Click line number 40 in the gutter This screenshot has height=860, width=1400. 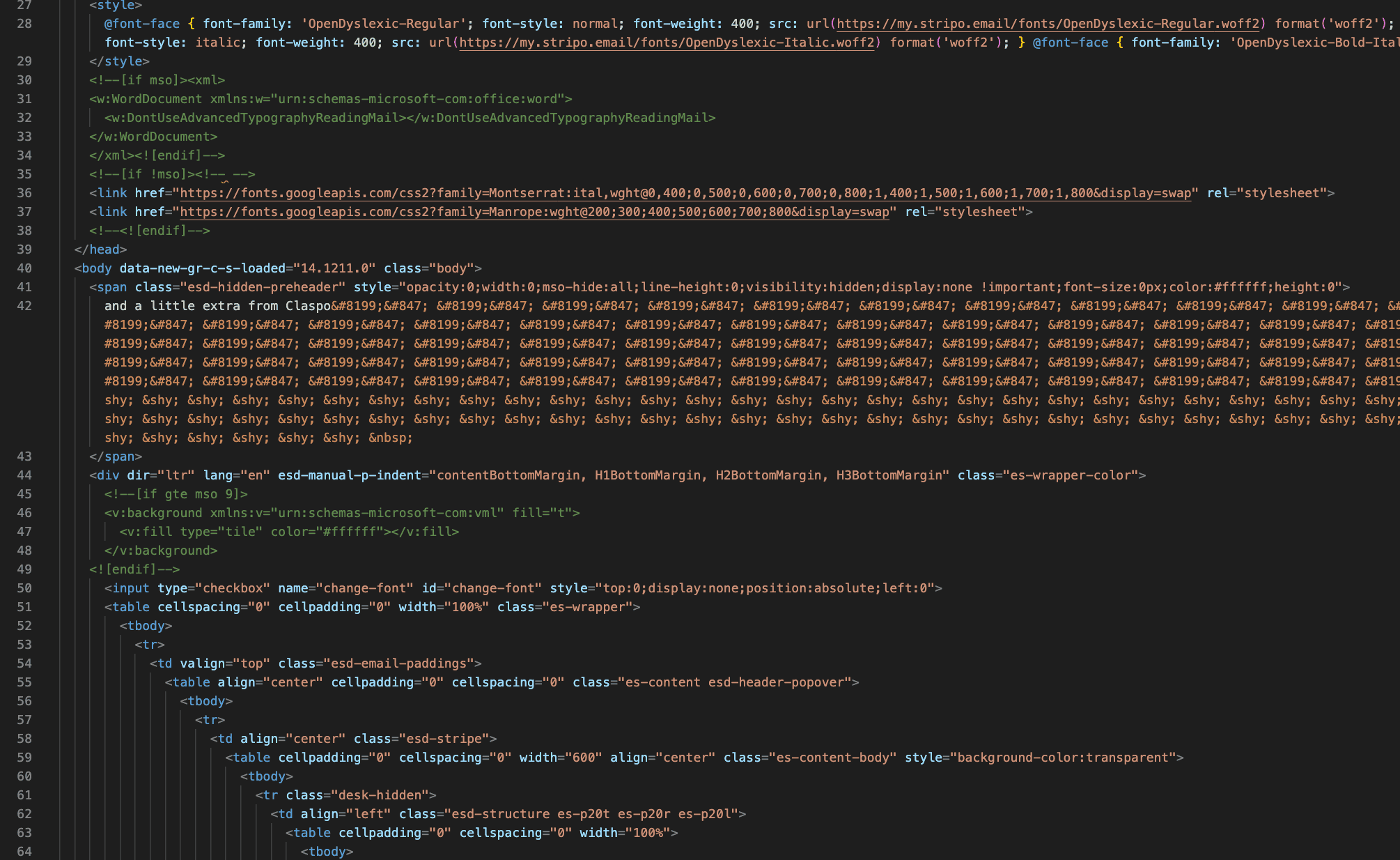pyautogui.click(x=24, y=268)
